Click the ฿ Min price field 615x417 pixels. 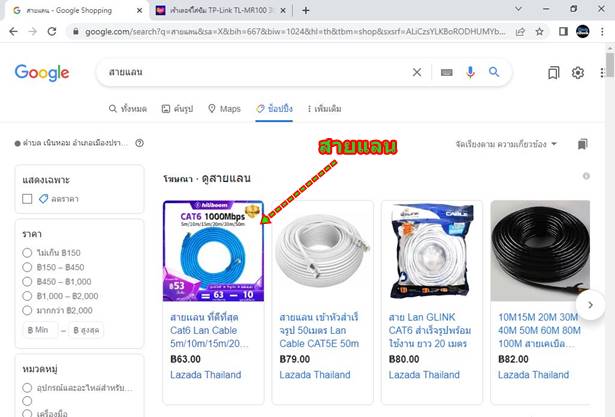41,330
